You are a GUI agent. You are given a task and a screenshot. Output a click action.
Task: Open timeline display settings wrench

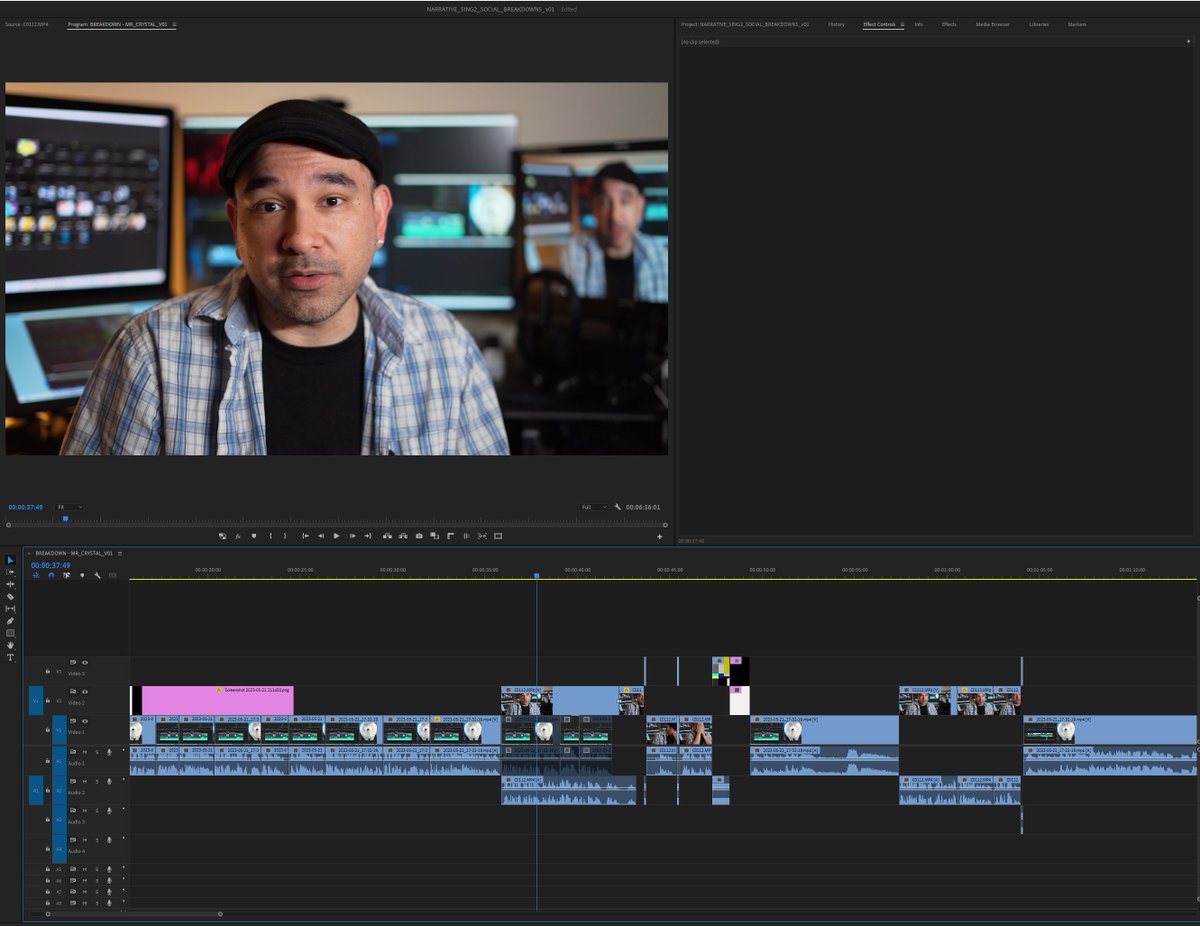pyautogui.click(x=97, y=575)
